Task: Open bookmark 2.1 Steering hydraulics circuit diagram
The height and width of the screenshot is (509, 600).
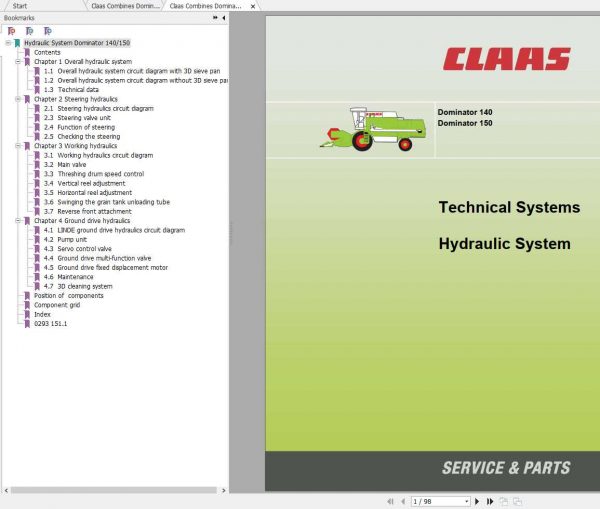Action: pyautogui.click(x=99, y=108)
